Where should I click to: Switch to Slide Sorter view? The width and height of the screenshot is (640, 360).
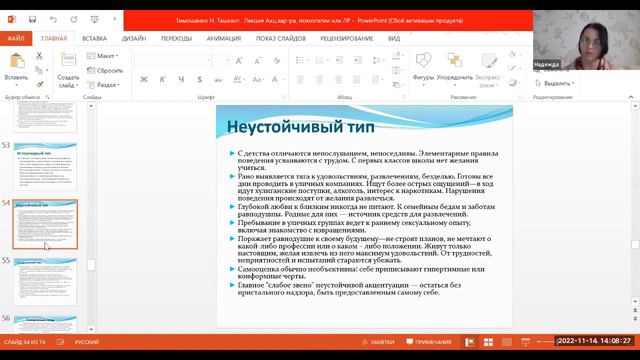[488, 342]
